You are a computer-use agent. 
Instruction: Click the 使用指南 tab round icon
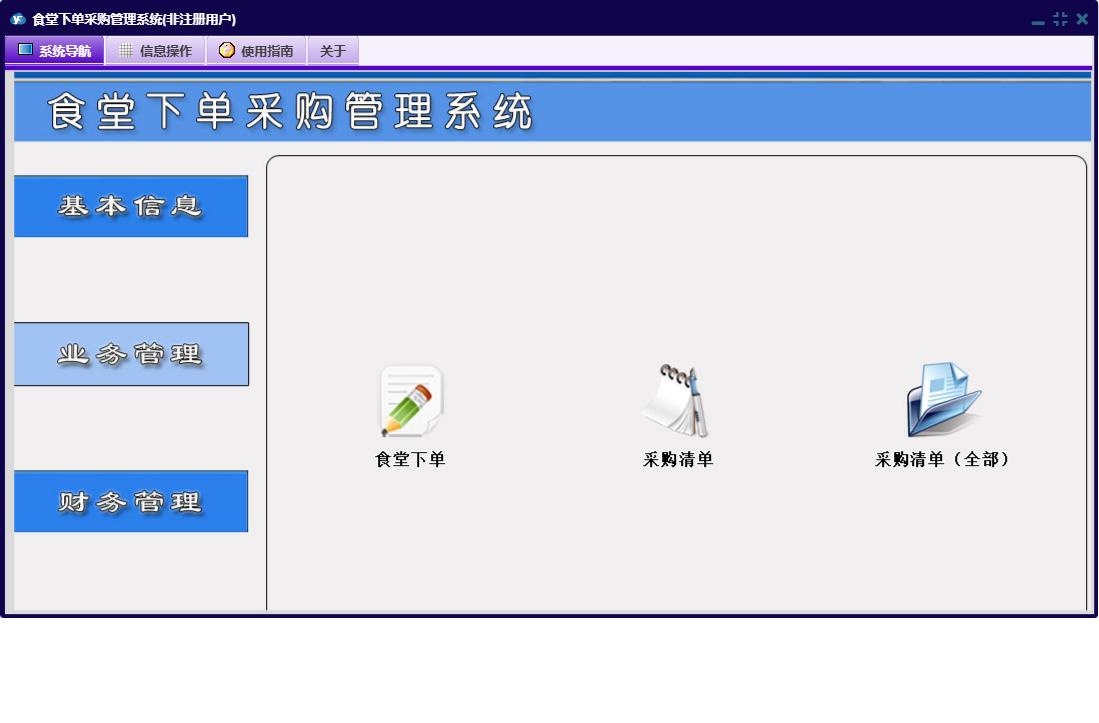(x=226, y=50)
